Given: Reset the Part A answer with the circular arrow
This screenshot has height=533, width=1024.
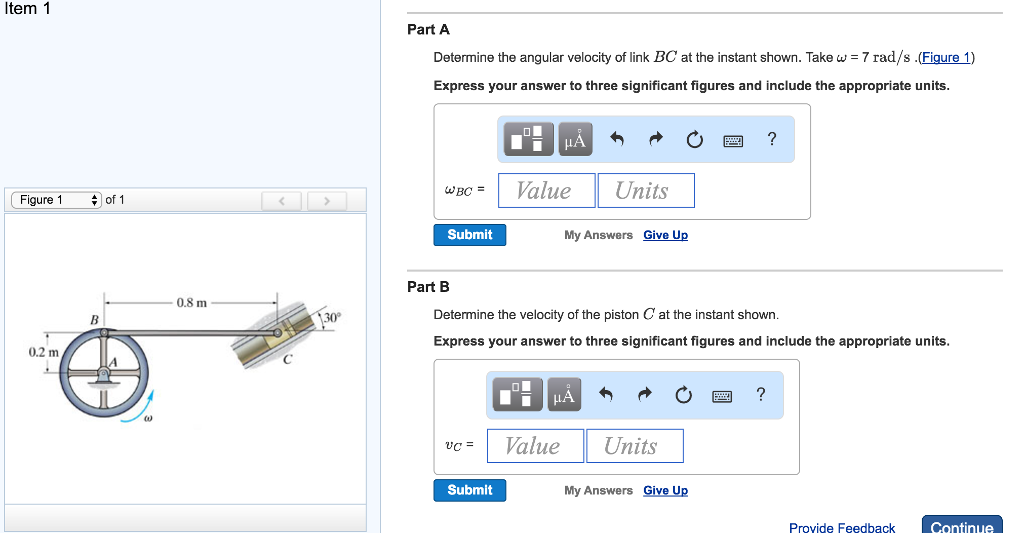Looking at the screenshot, I should (694, 141).
